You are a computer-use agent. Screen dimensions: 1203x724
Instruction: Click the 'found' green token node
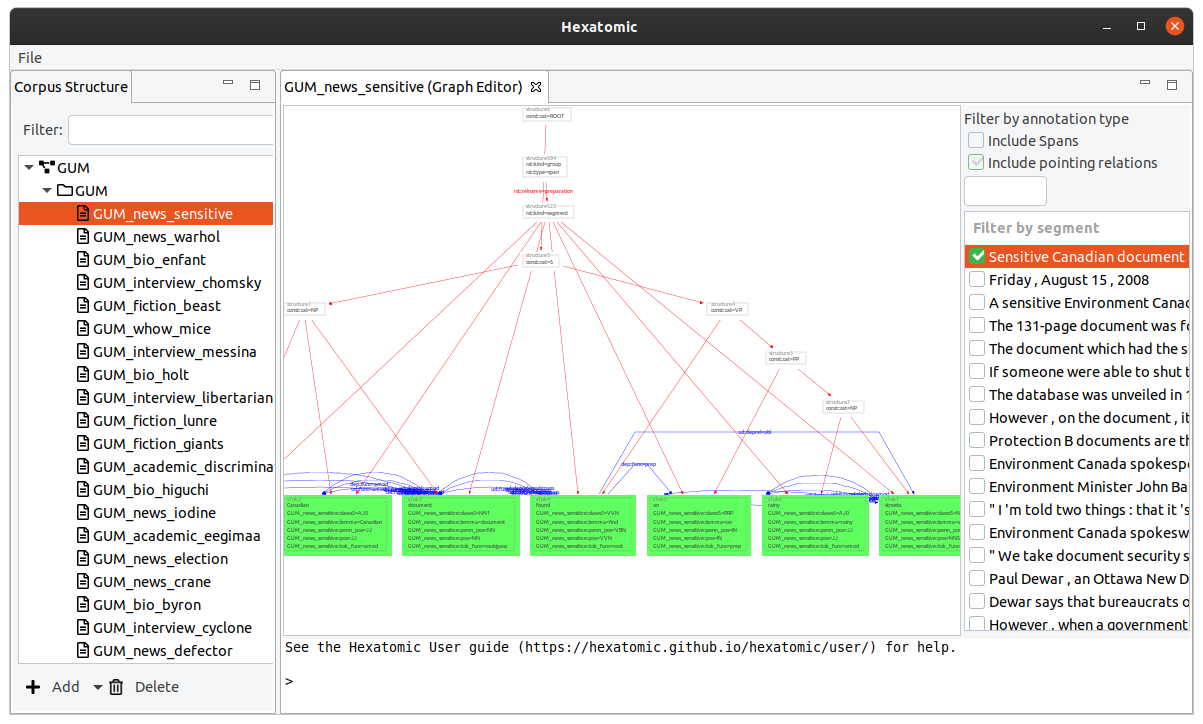tap(582, 525)
